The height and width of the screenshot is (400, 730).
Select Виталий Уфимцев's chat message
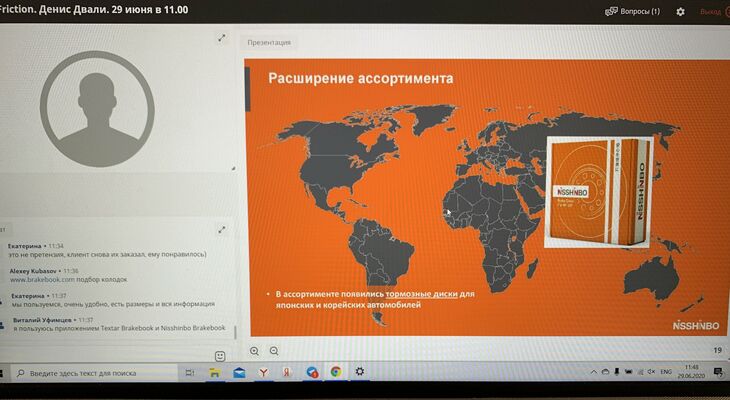pyautogui.click(x=119, y=324)
